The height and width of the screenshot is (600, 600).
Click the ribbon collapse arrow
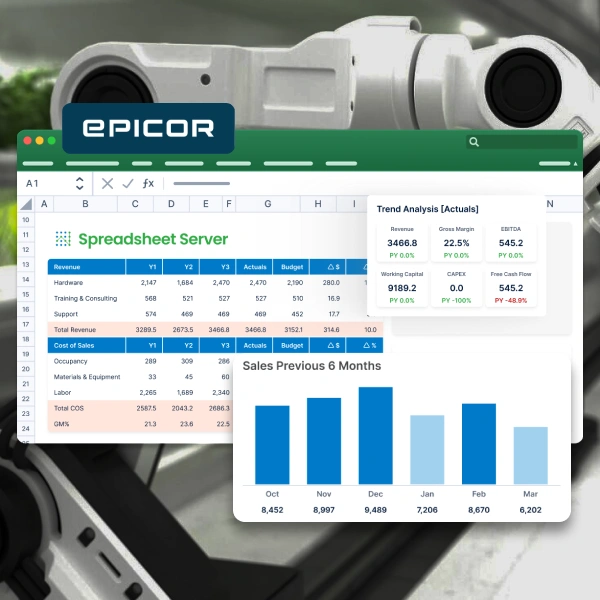pos(575,164)
